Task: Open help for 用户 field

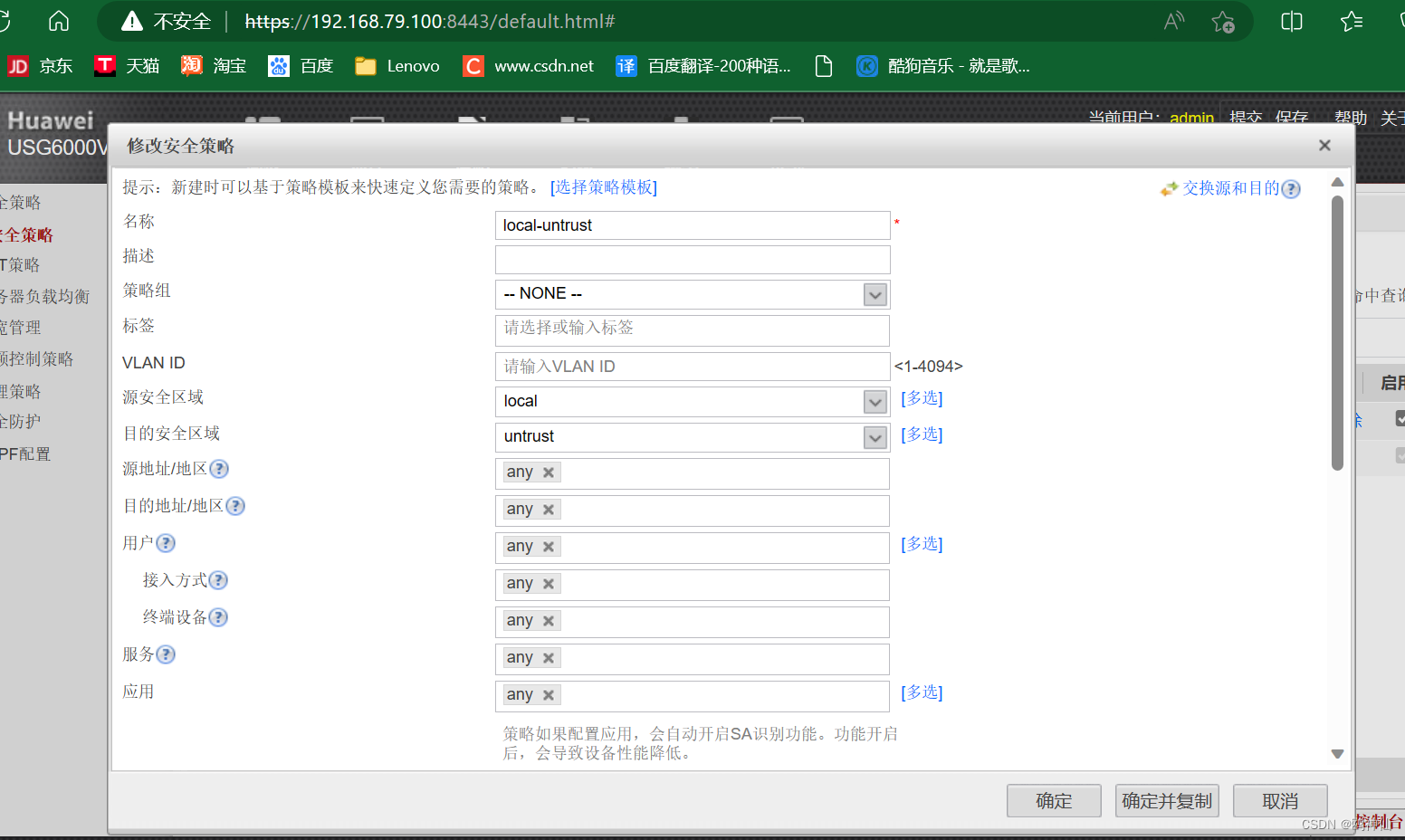Action: pos(166,543)
